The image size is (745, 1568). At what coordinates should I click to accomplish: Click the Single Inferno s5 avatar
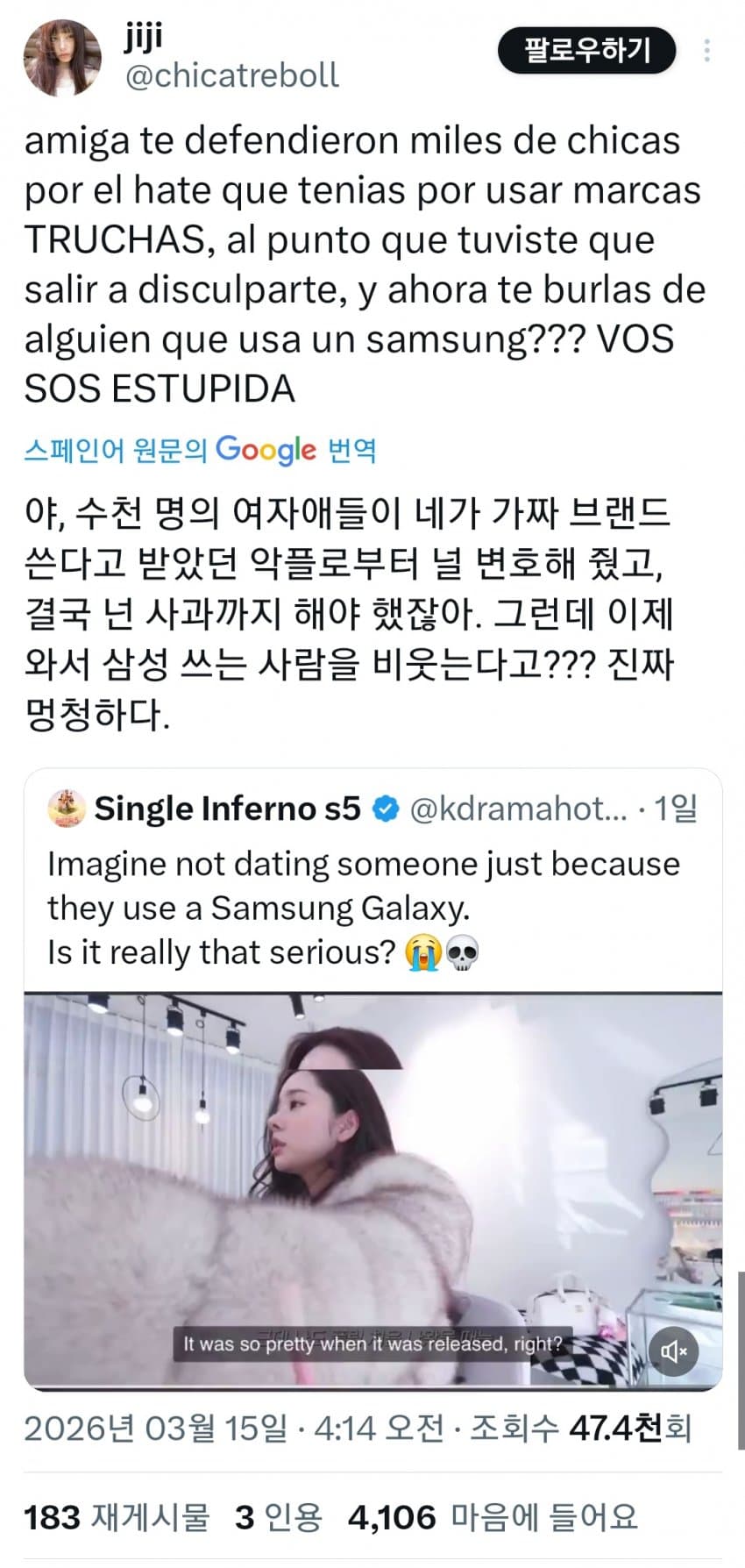pyautogui.click(x=67, y=809)
